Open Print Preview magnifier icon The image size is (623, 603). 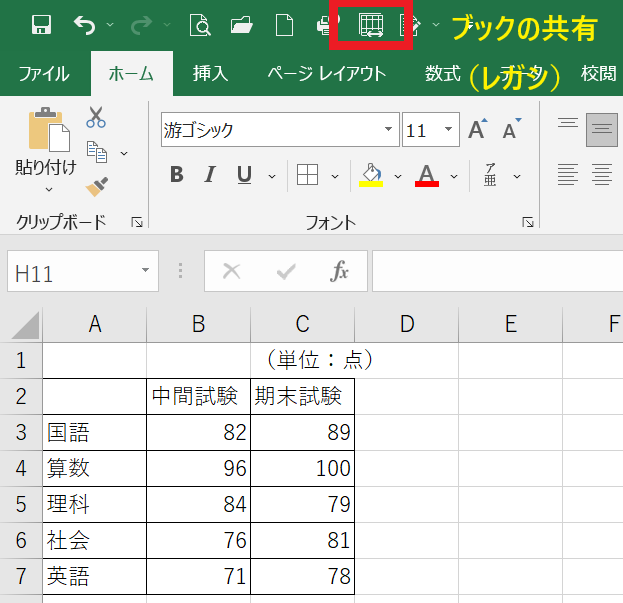point(200,25)
